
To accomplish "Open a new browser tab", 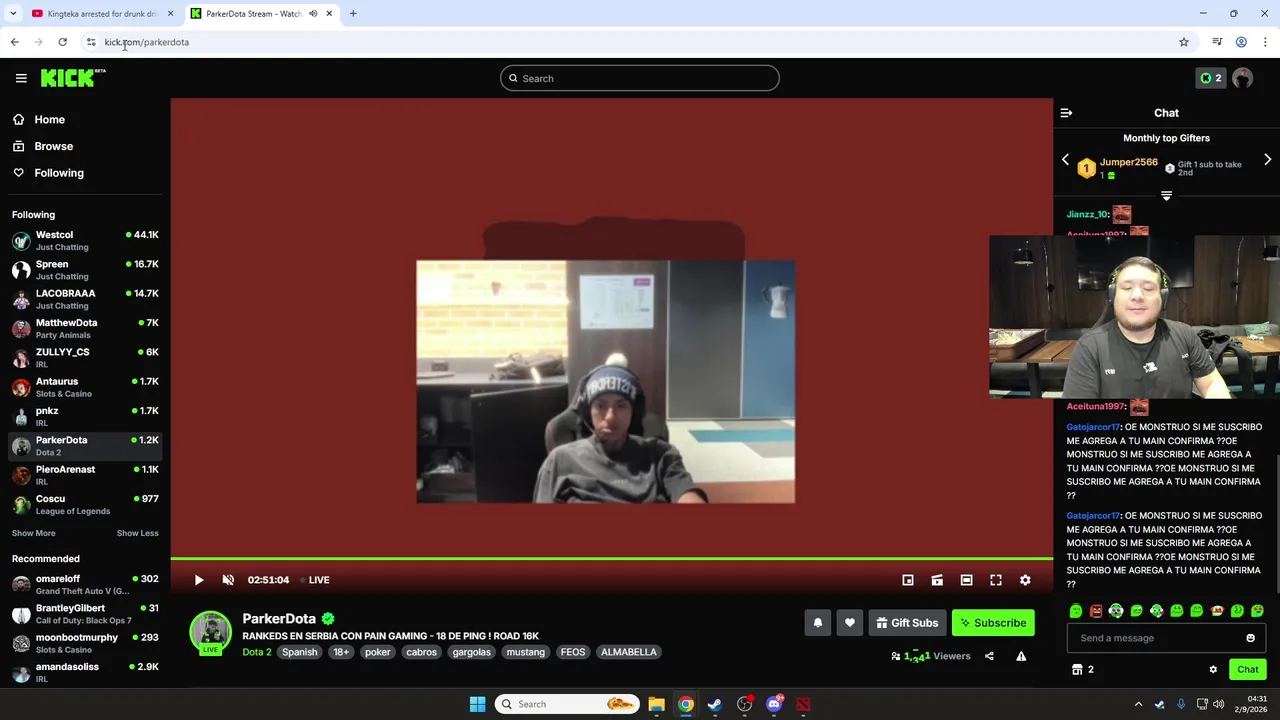I will (x=353, y=14).
